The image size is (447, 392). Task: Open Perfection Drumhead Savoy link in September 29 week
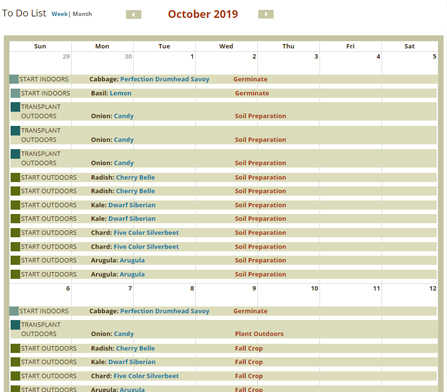pos(165,79)
